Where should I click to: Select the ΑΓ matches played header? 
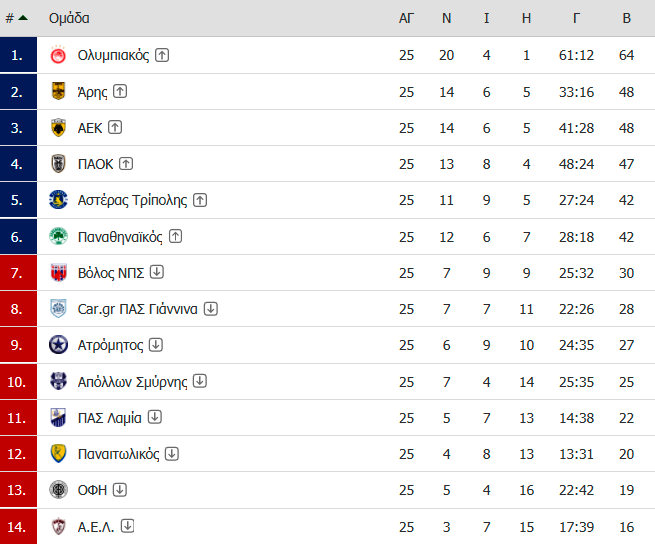pyautogui.click(x=406, y=18)
